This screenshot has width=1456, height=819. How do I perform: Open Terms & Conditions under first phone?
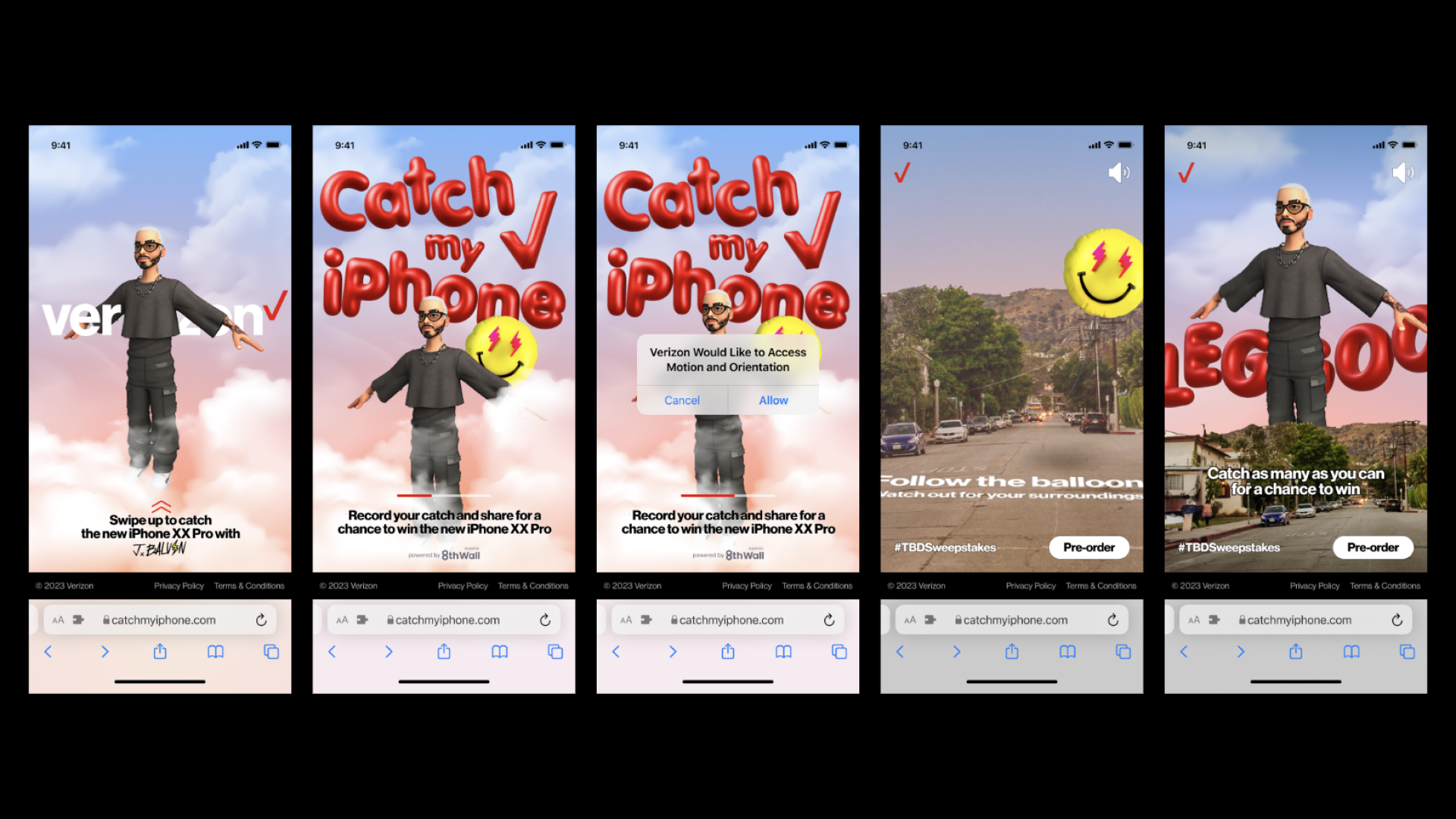click(249, 586)
